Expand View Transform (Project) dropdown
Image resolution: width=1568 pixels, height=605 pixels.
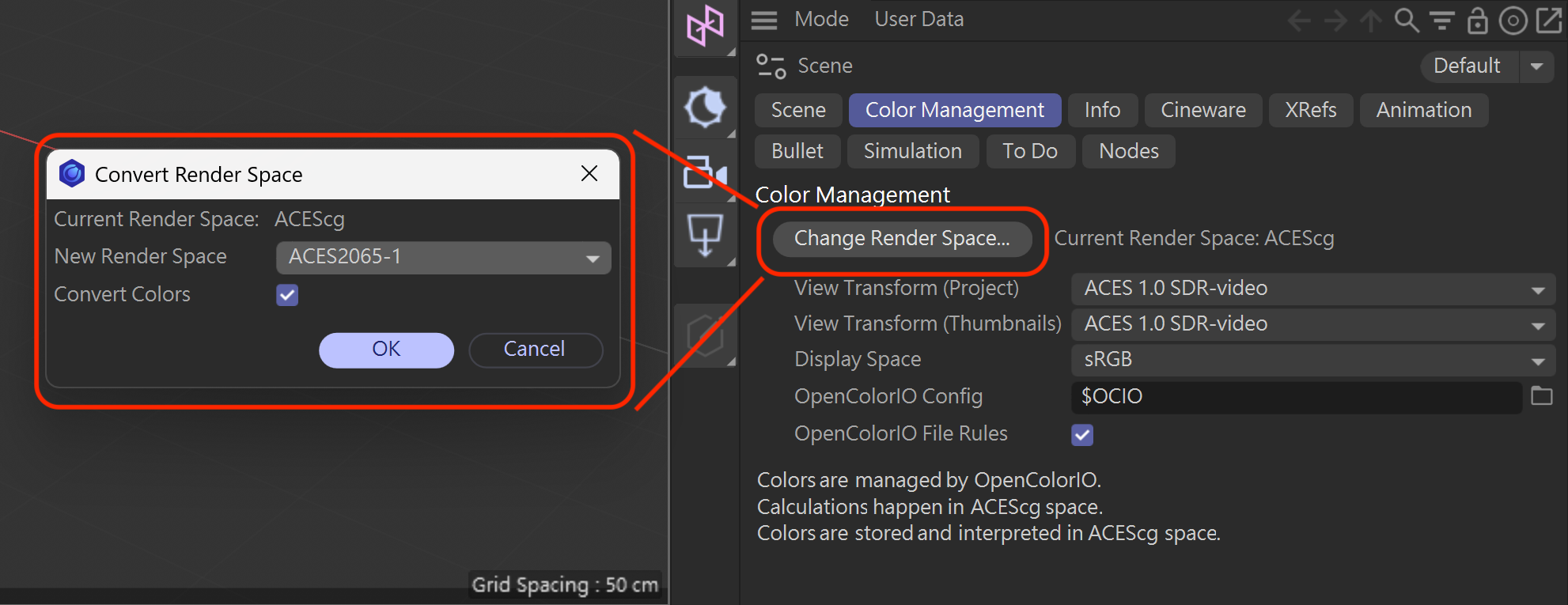(x=1312, y=289)
